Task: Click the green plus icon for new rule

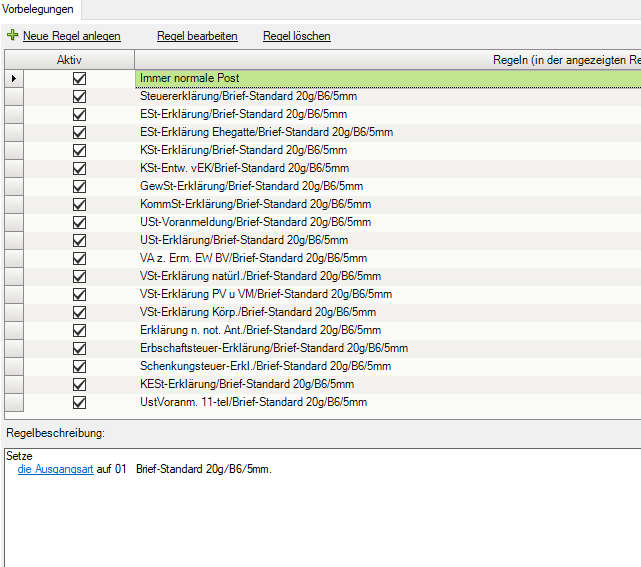Action: (x=12, y=36)
